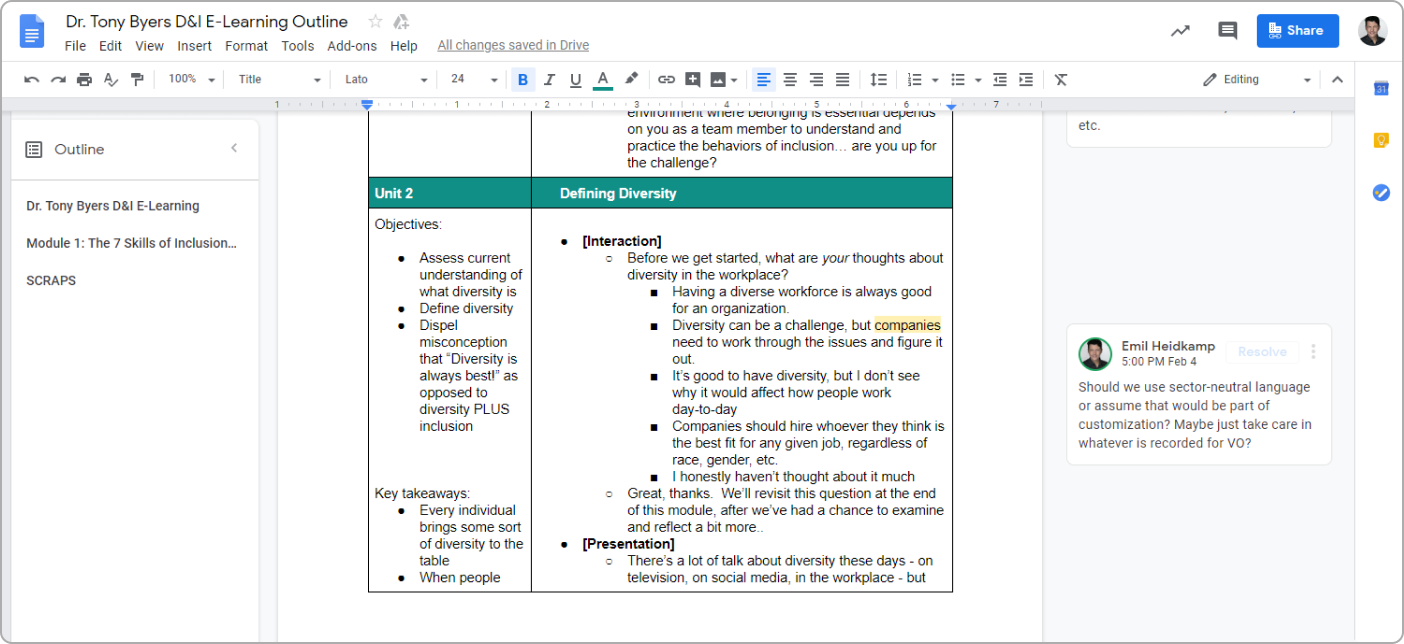Image resolution: width=1404 pixels, height=644 pixels.
Task: Open the Format menu
Action: click(246, 46)
